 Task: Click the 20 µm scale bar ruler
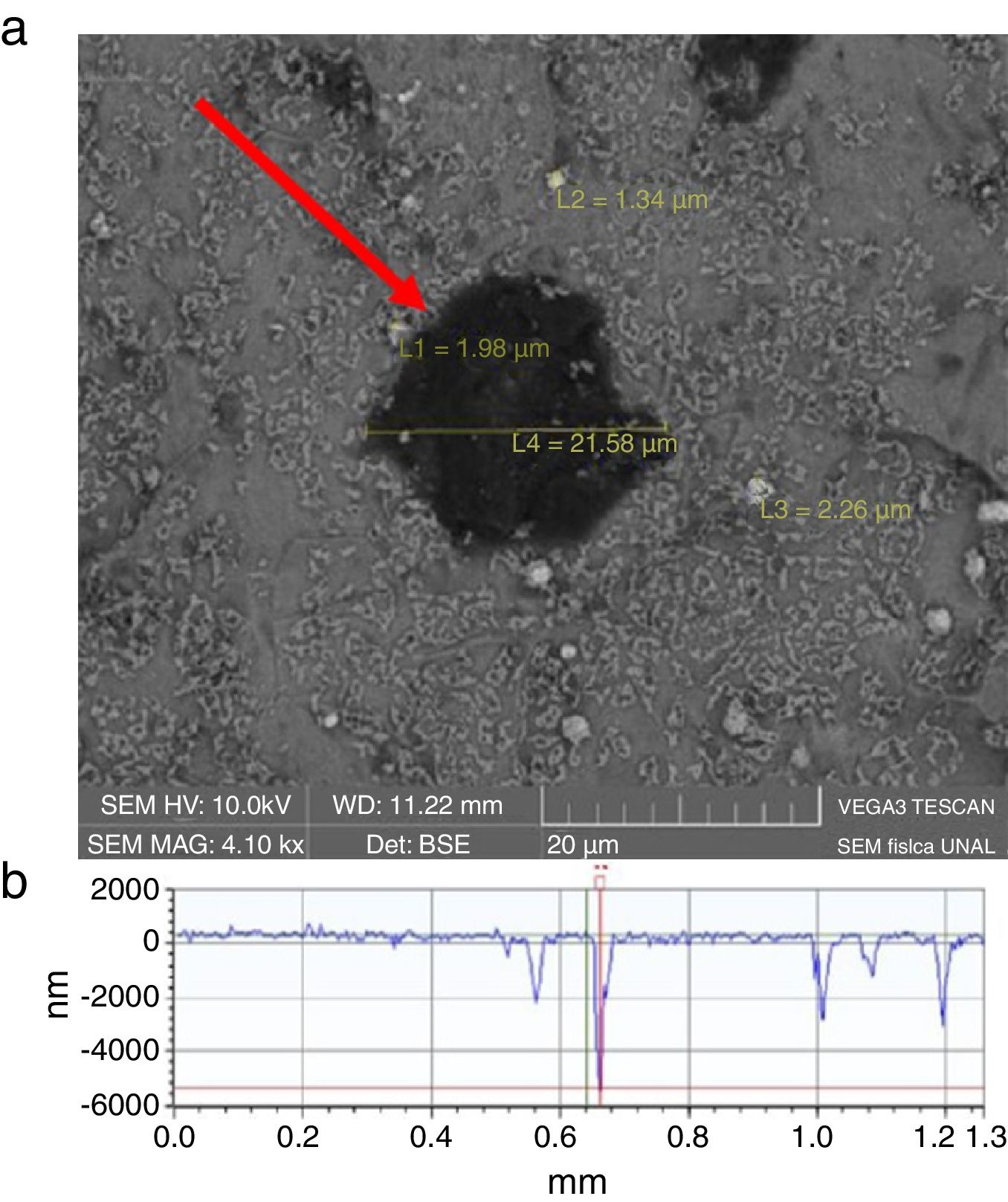pos(680,809)
